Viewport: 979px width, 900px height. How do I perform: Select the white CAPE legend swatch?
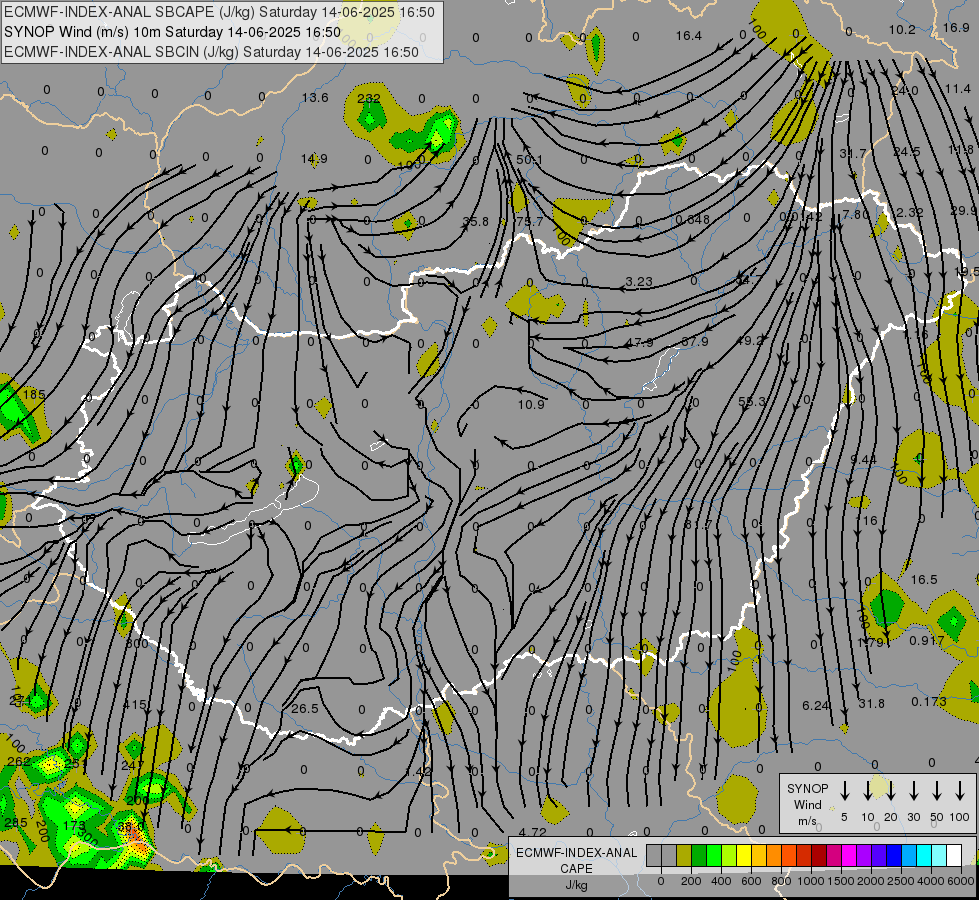point(954,855)
